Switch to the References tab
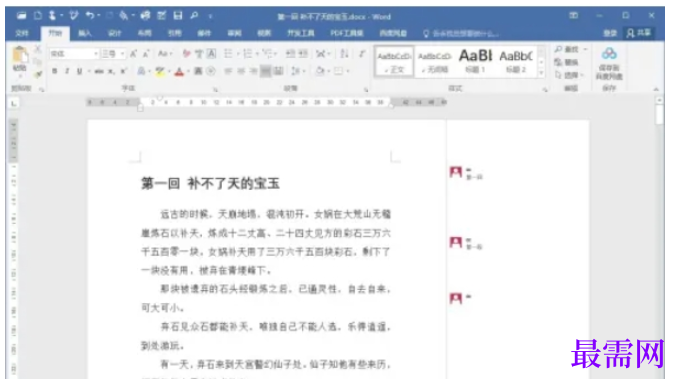This screenshot has width=683, height=385. tap(174, 34)
